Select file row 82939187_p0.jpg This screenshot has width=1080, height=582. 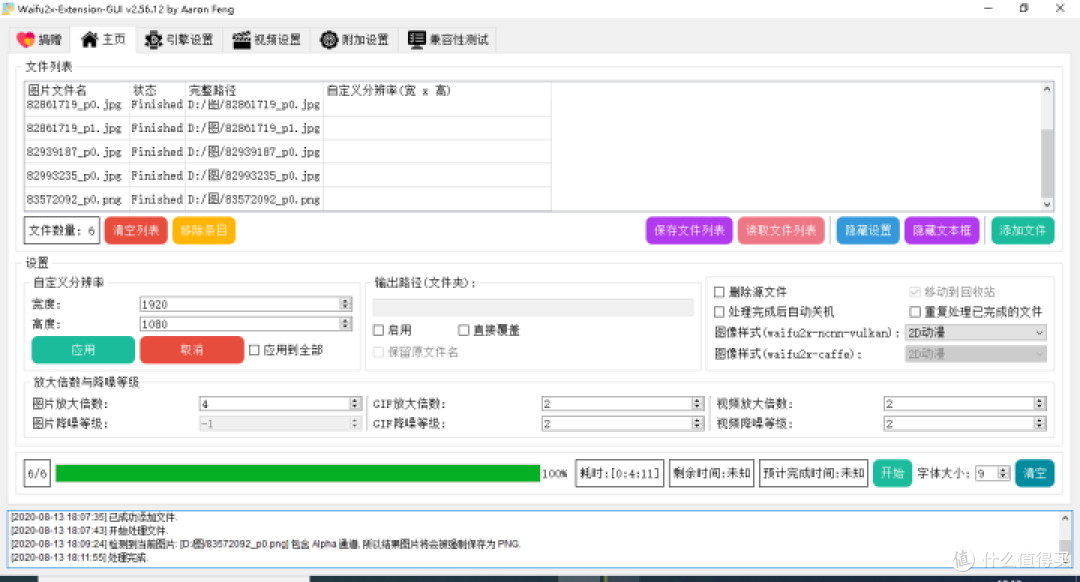click(x=288, y=152)
